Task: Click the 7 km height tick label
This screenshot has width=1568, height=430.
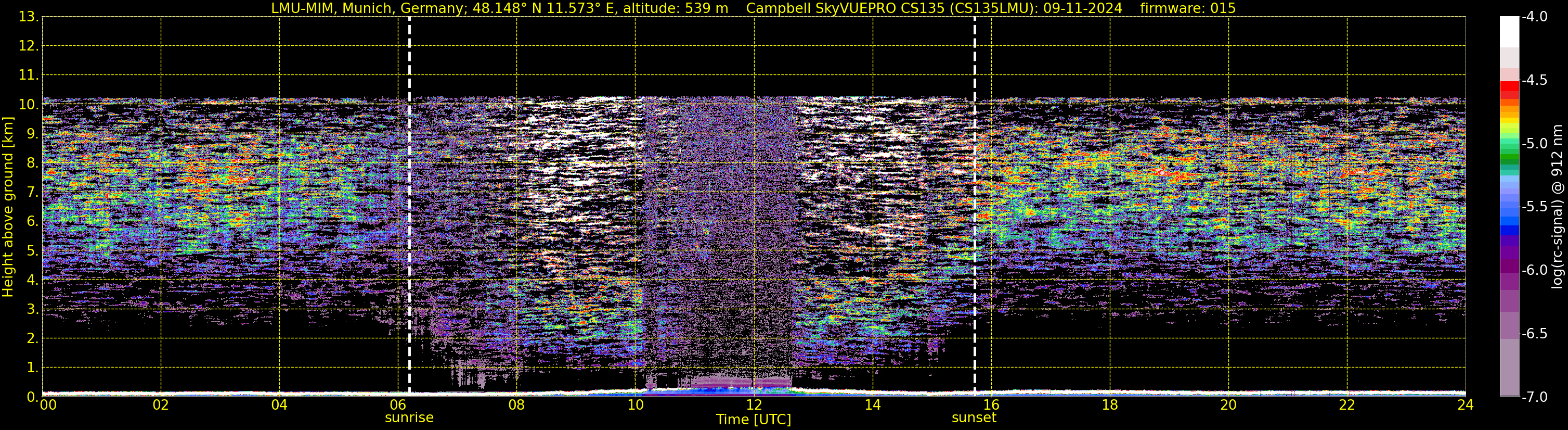Action: click(32, 193)
